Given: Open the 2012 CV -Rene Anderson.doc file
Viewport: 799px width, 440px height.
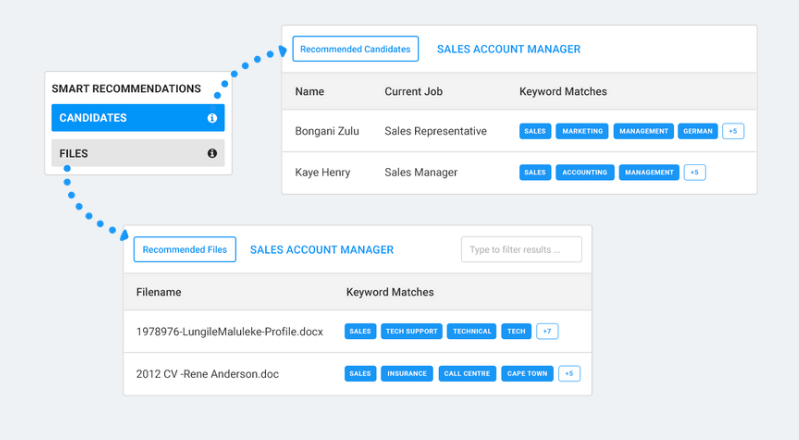Looking at the screenshot, I should click(207, 374).
